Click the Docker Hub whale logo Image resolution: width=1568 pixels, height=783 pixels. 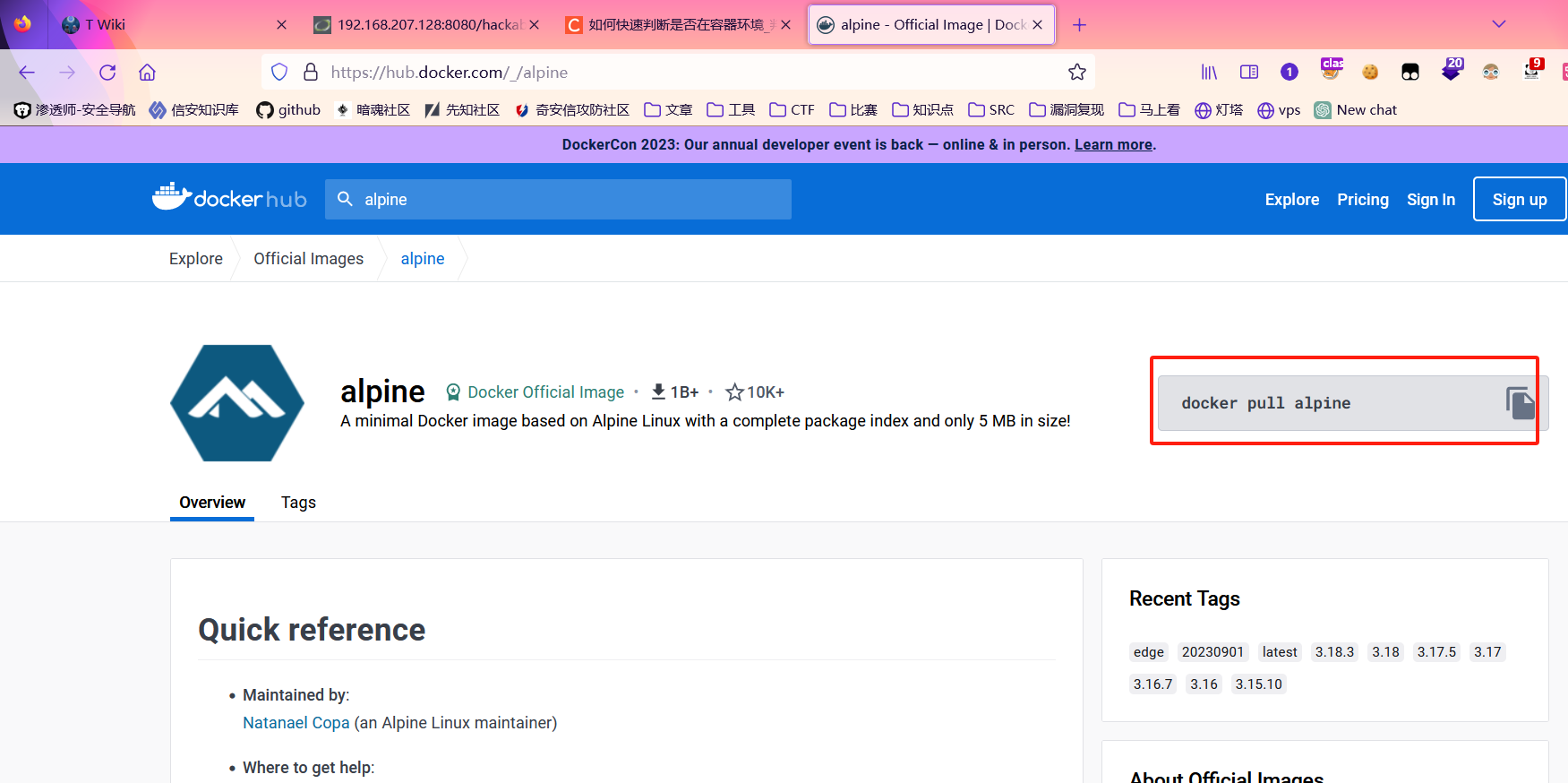point(229,198)
